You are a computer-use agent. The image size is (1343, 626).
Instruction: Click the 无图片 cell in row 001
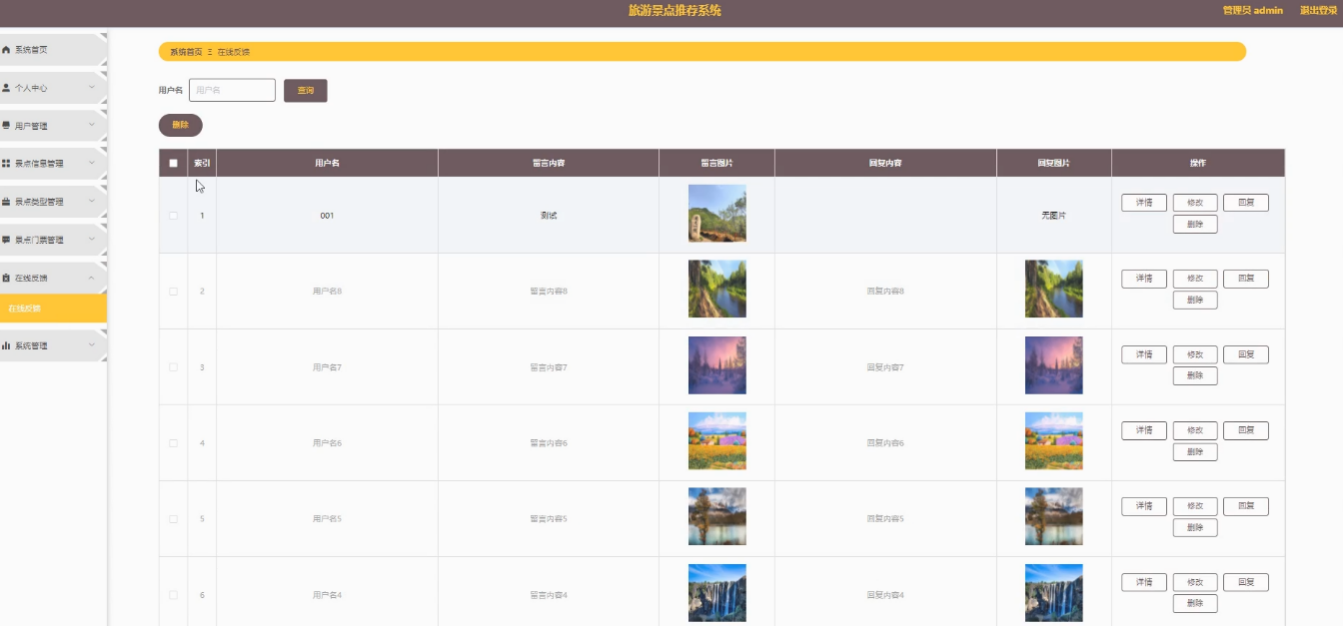(x=1054, y=215)
